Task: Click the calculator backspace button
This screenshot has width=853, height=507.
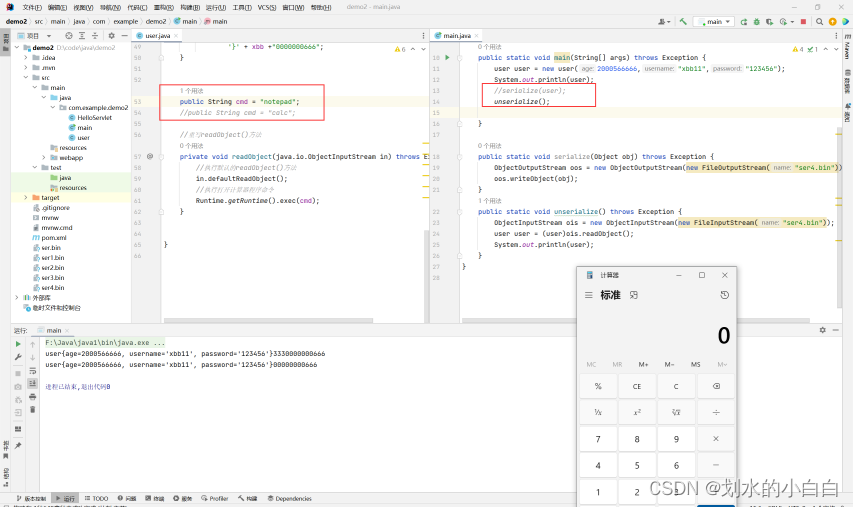Action: click(x=716, y=386)
